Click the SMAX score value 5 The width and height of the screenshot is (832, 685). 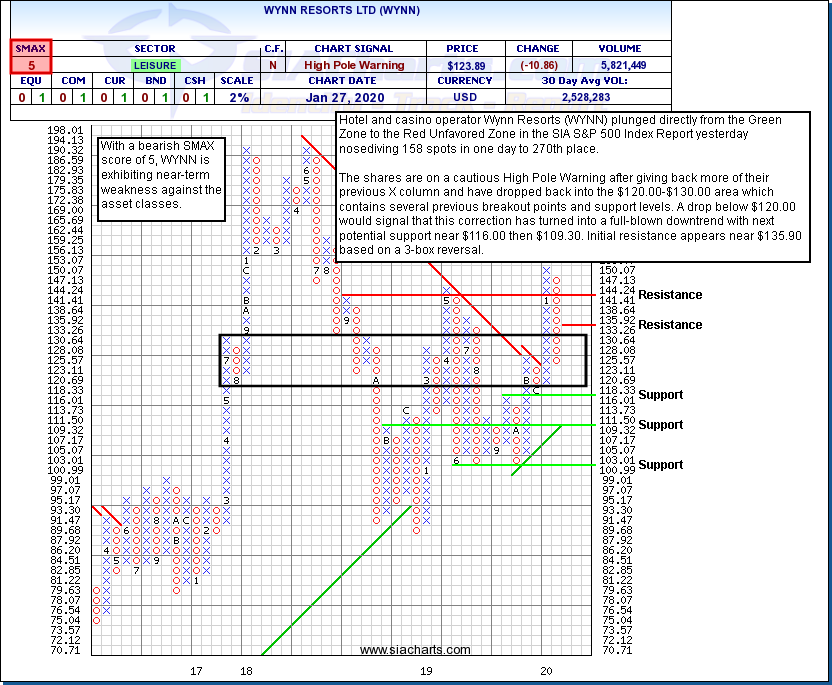[x=31, y=64]
